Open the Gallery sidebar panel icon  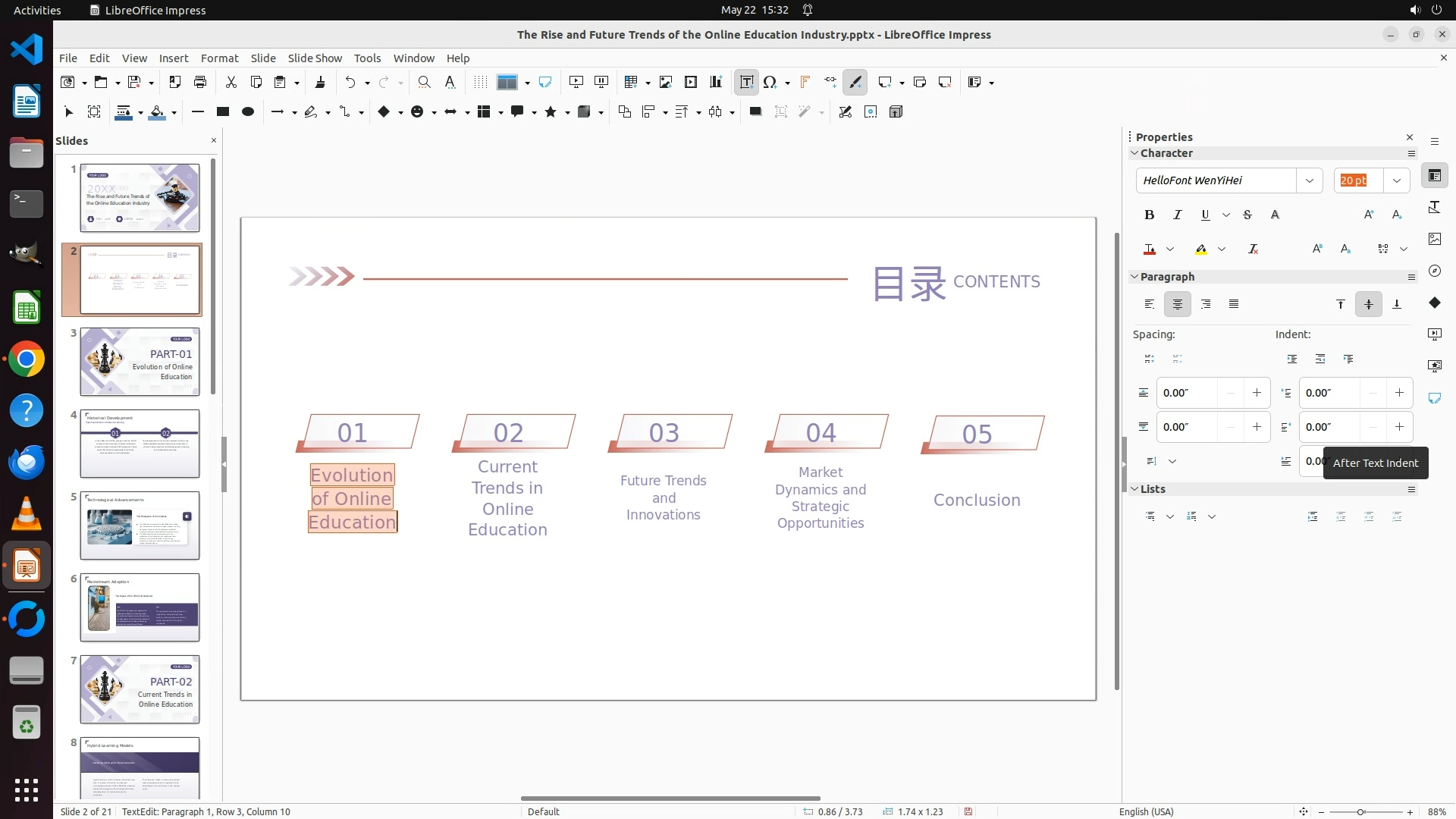point(1434,239)
